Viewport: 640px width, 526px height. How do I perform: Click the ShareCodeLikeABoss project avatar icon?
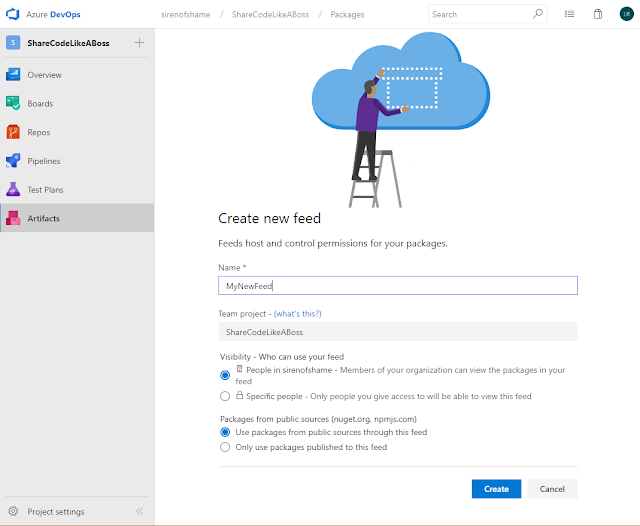tap(13, 42)
